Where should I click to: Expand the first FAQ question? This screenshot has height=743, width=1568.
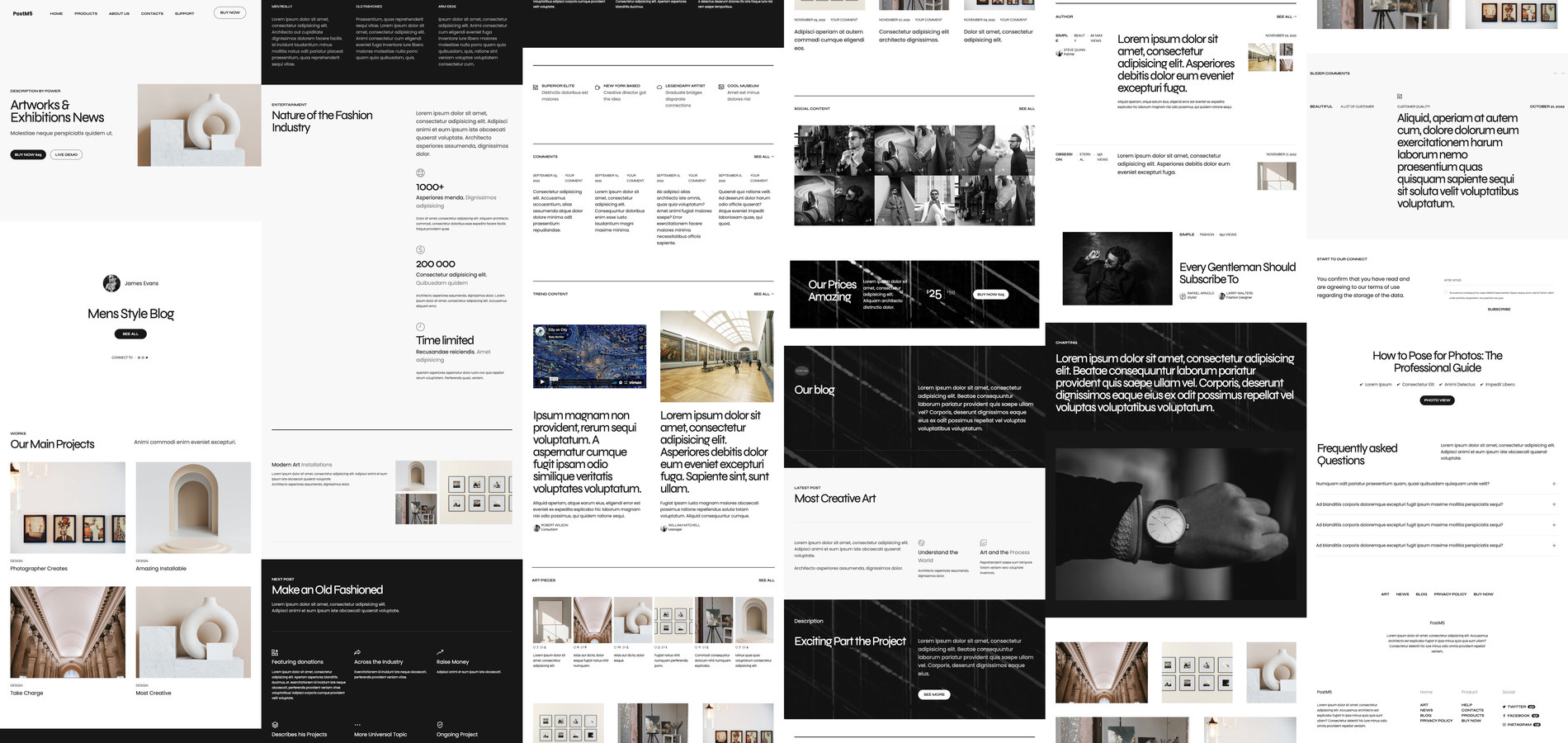click(x=1553, y=484)
